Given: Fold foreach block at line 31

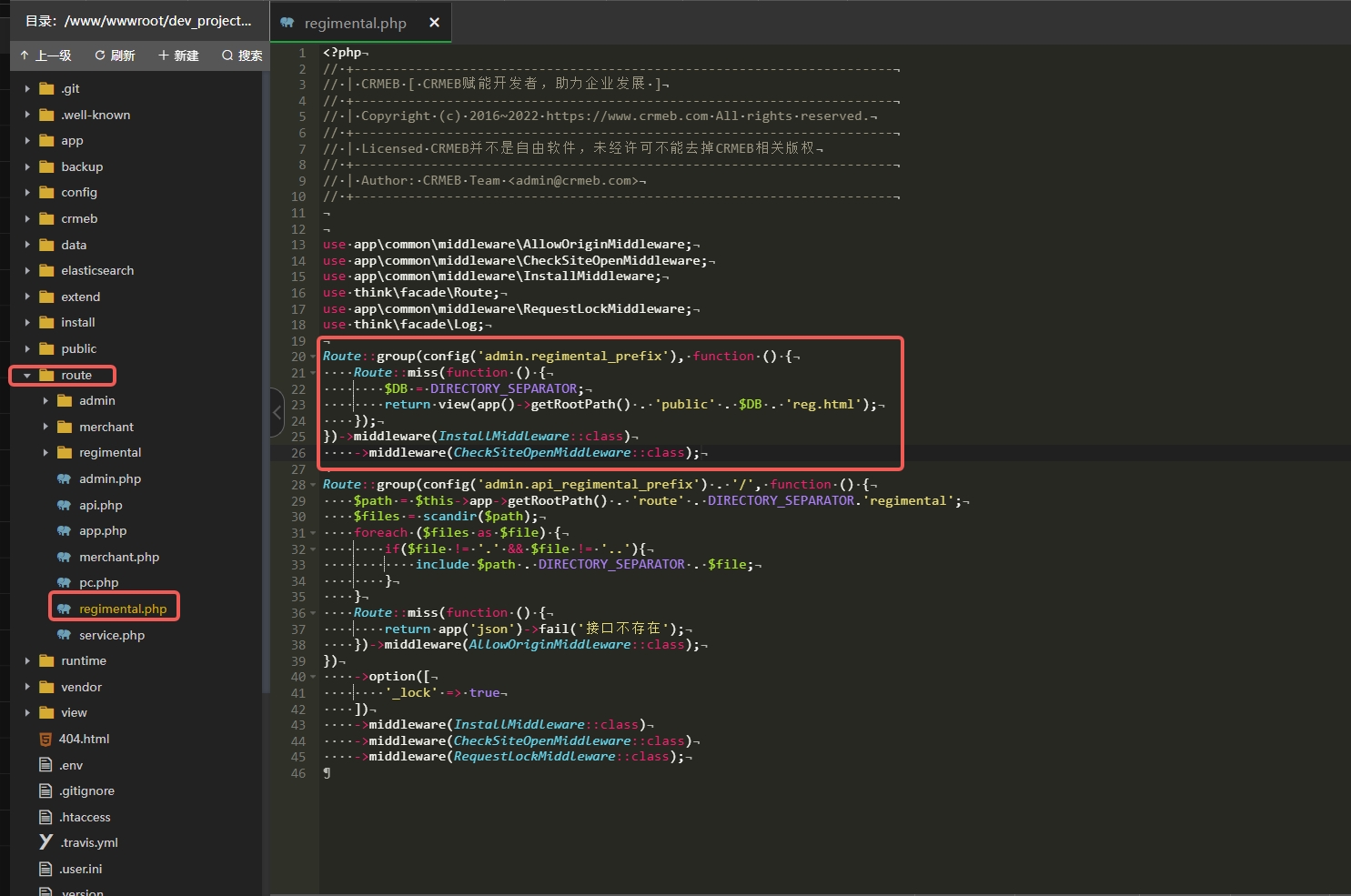Looking at the screenshot, I should 313,533.
